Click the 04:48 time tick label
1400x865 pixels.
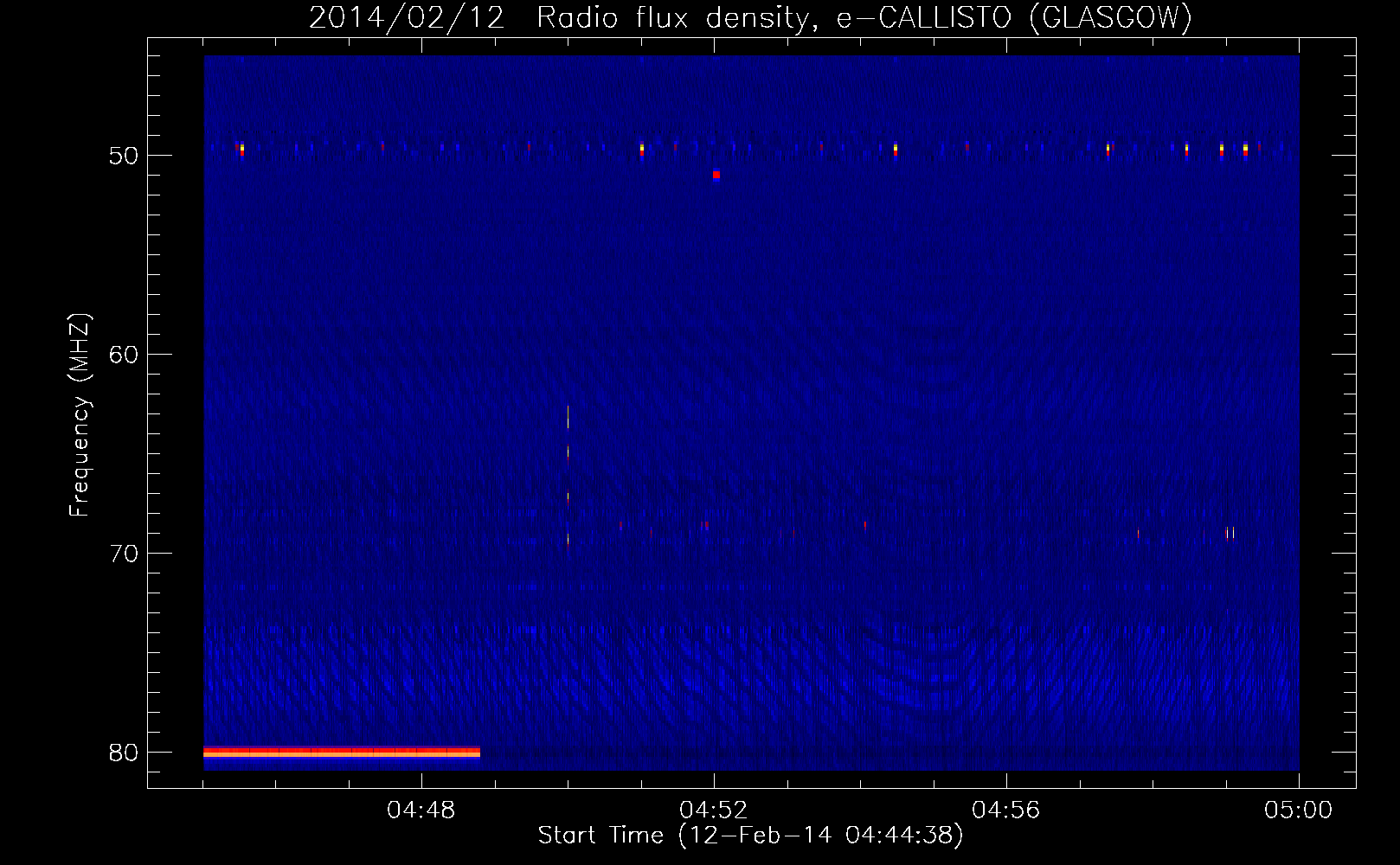421,811
